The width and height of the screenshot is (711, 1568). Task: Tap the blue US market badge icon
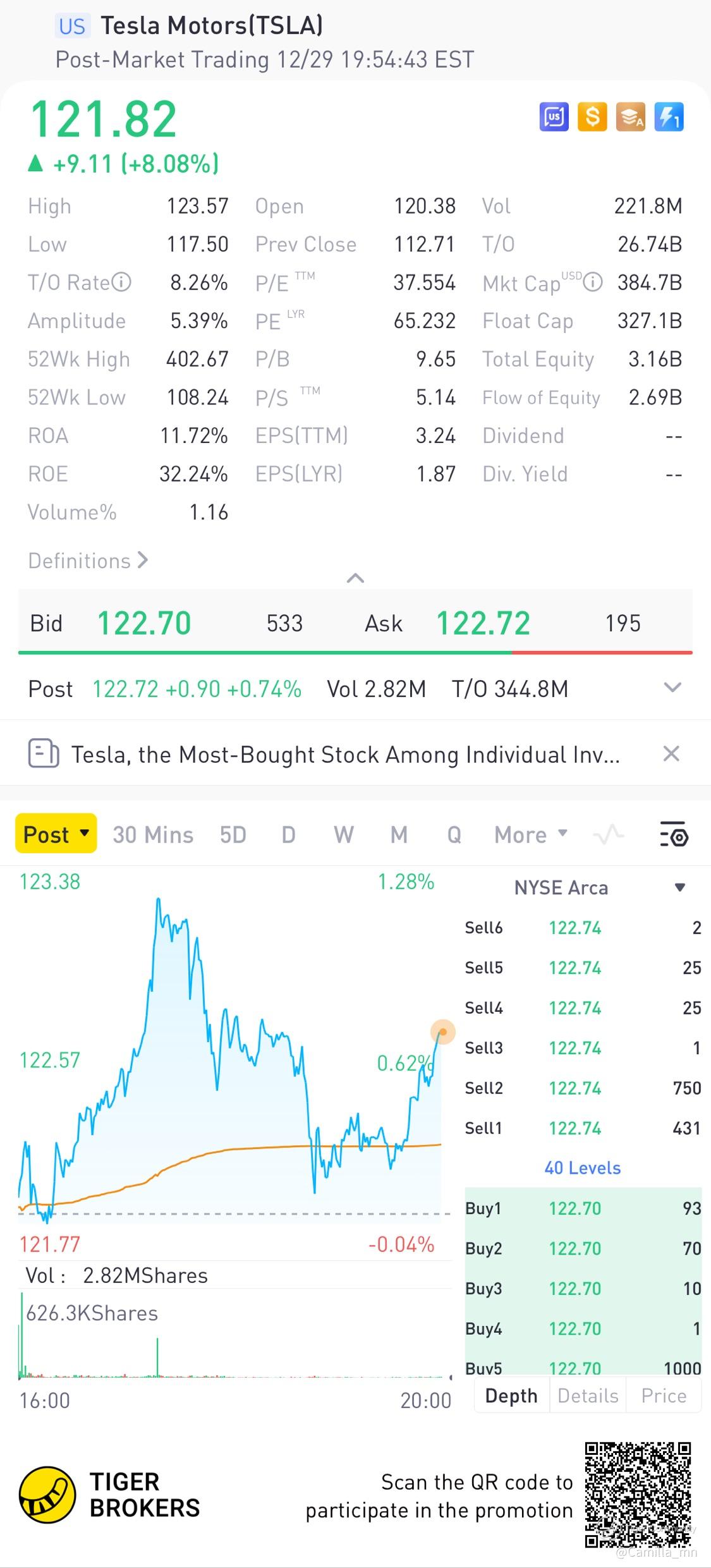[554, 117]
